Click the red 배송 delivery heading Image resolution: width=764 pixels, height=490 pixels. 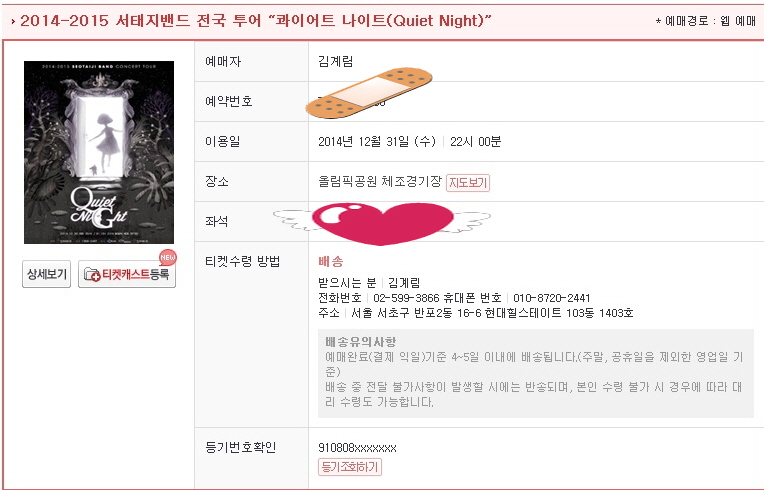pos(331,262)
